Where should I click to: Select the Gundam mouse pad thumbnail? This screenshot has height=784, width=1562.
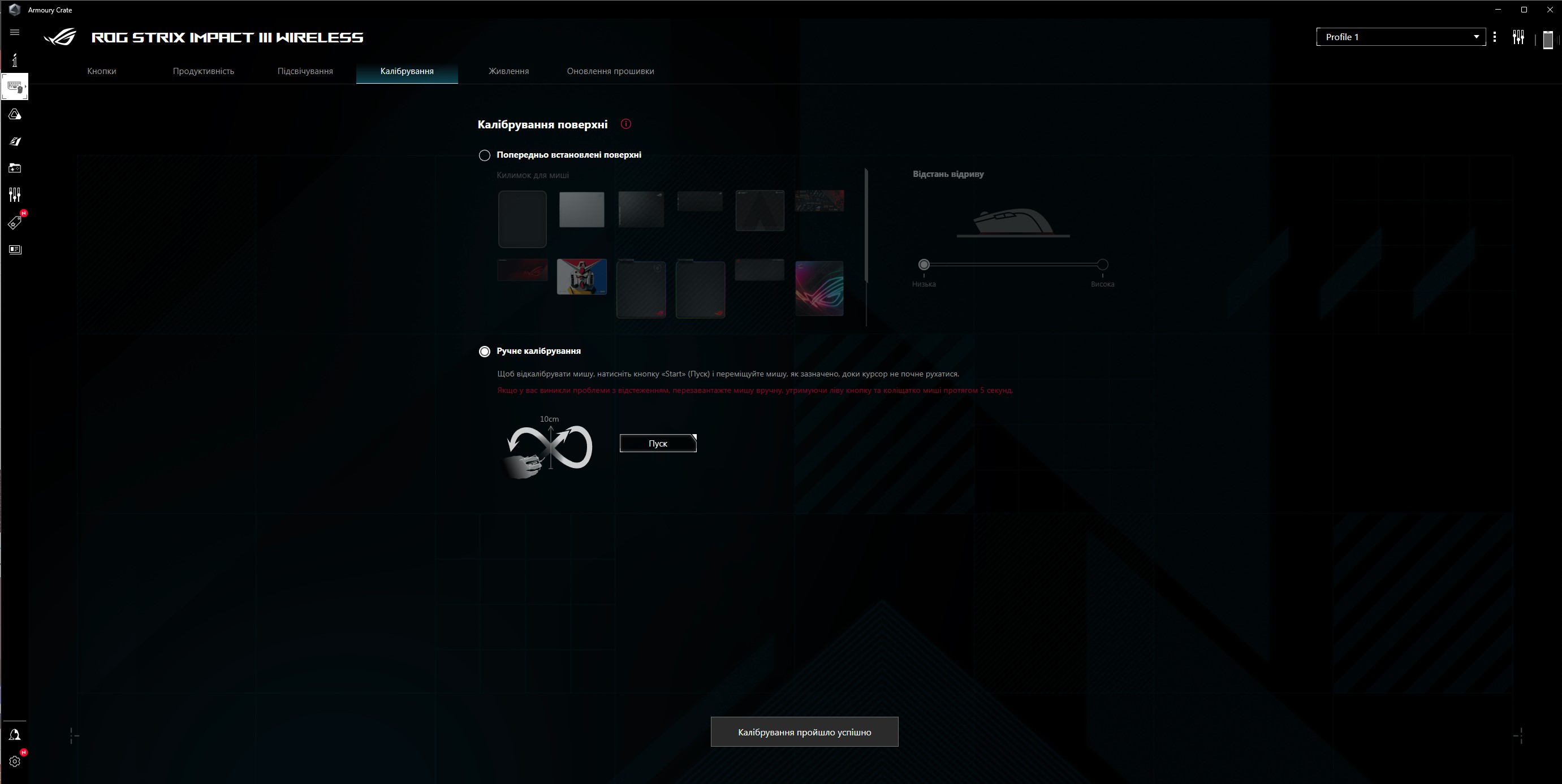click(581, 277)
